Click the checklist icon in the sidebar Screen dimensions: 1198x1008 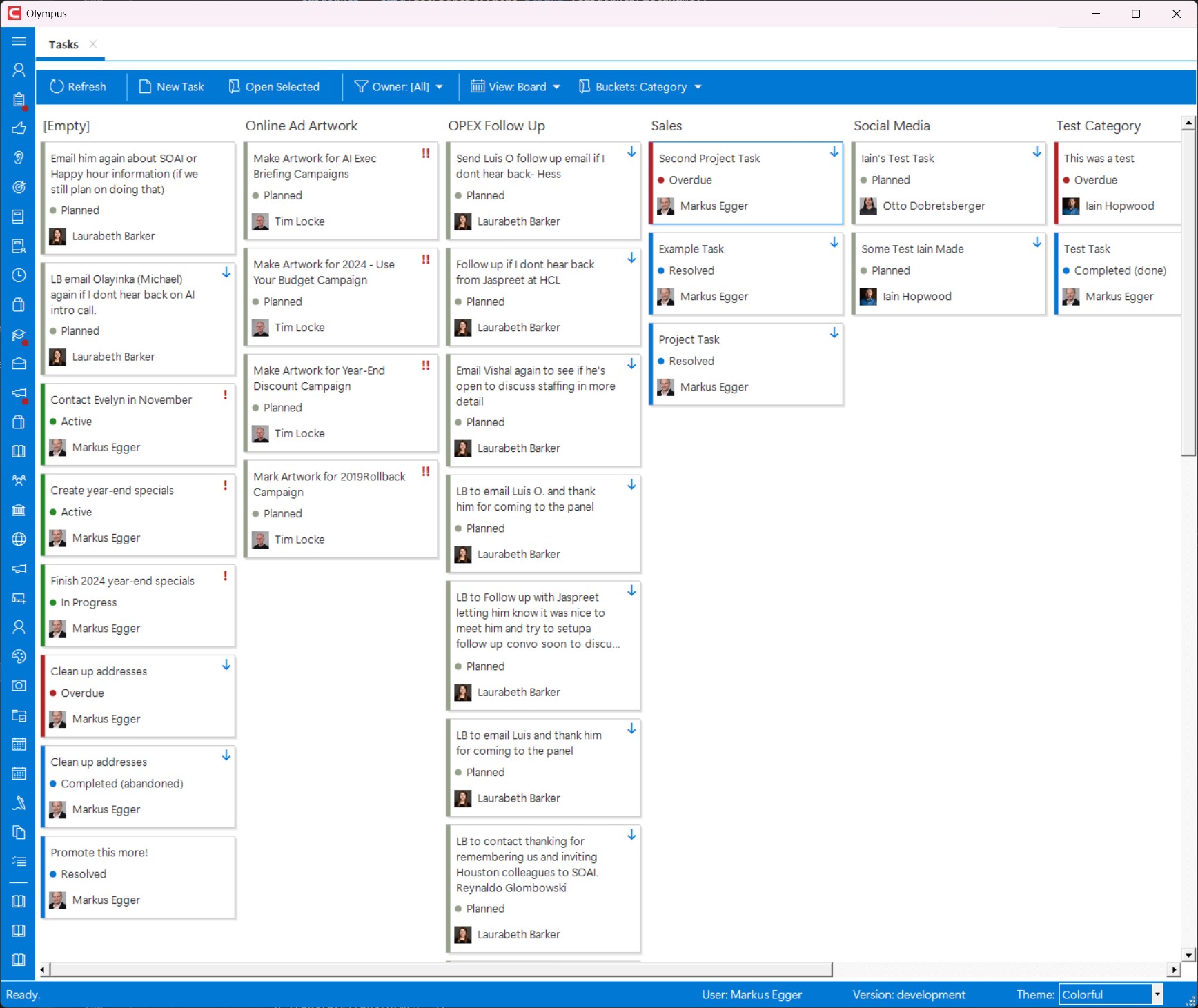point(19,861)
